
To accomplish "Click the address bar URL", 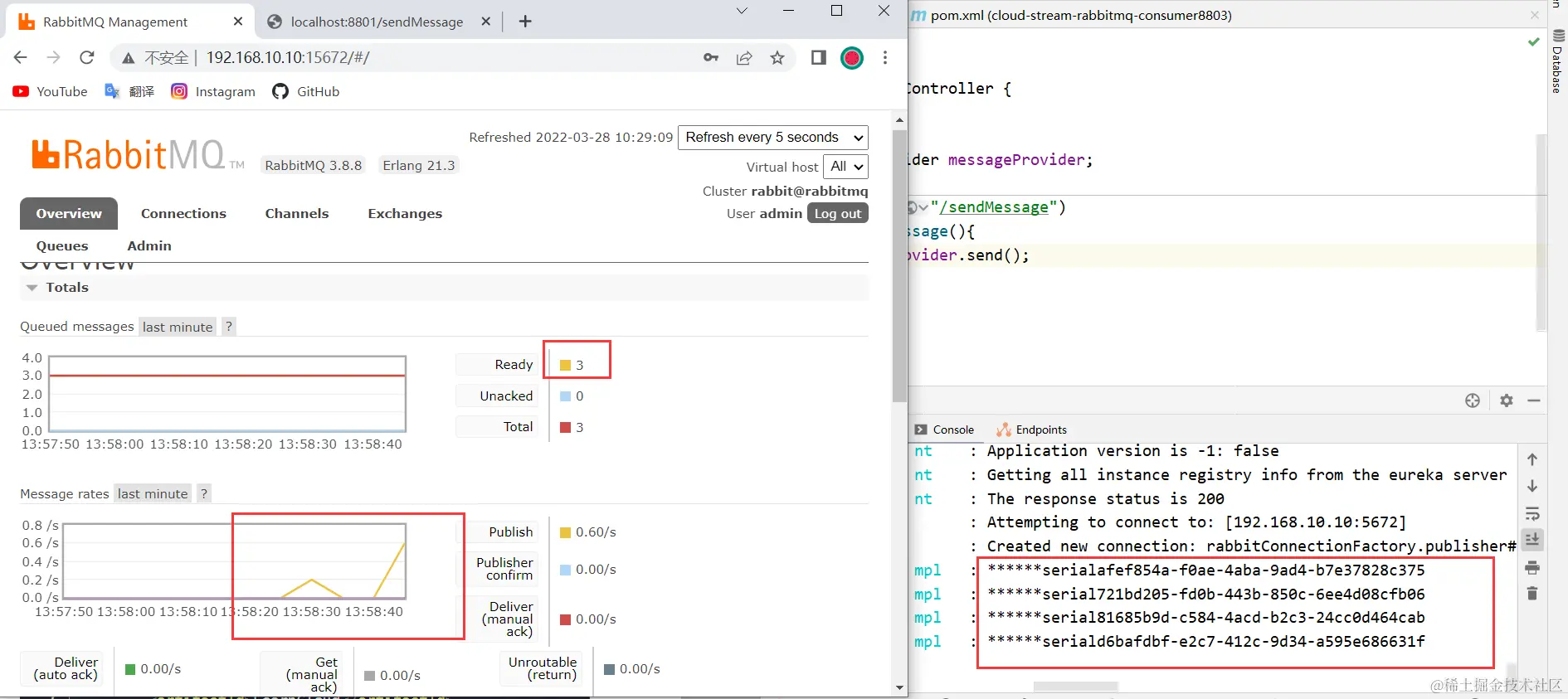I will tap(288, 57).
